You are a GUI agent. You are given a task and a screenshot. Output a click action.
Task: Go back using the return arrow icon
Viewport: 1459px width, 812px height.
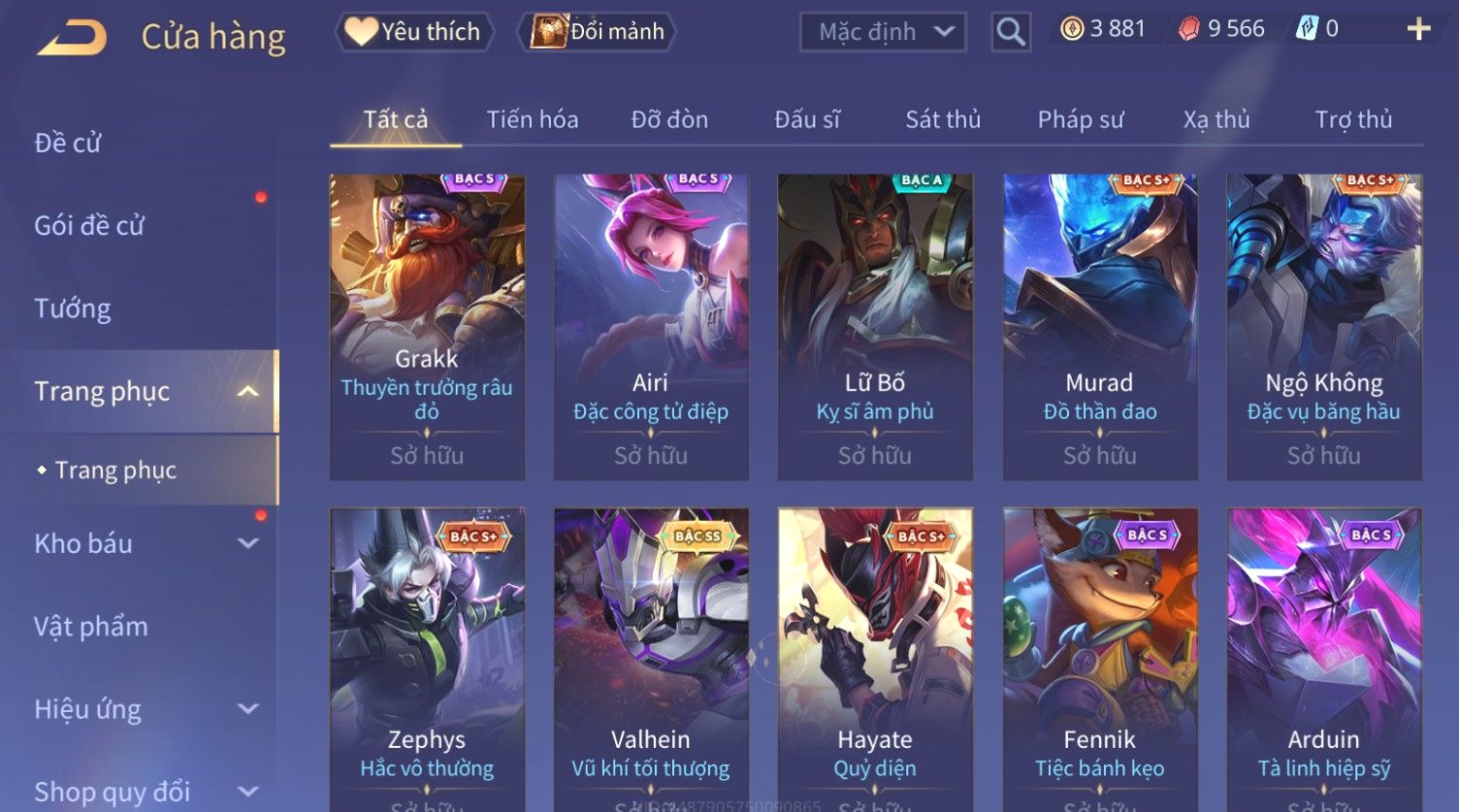[x=72, y=38]
